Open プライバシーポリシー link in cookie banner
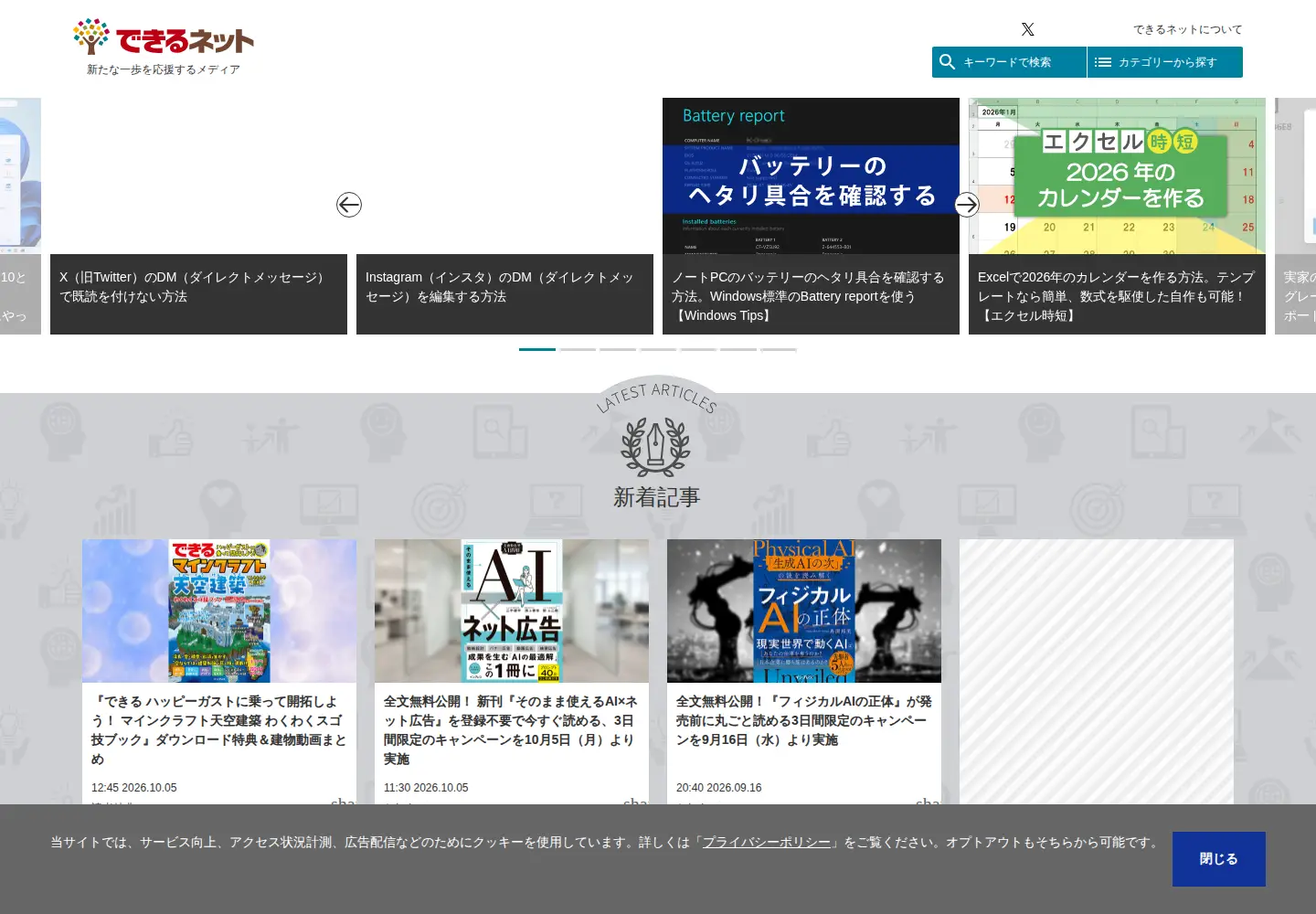The height and width of the screenshot is (914, 1316). click(x=767, y=843)
